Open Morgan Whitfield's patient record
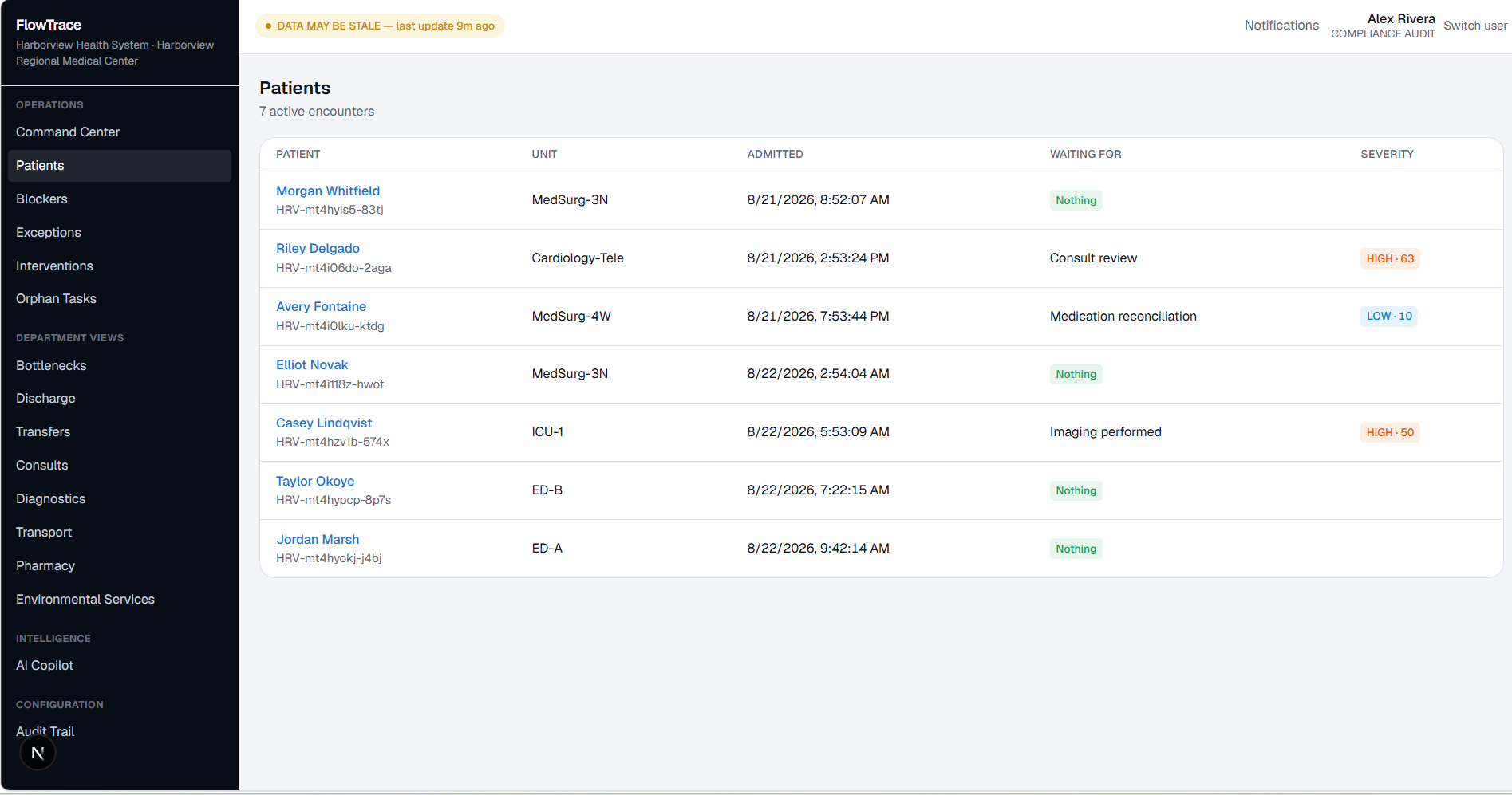The image size is (1512, 795). tap(328, 191)
